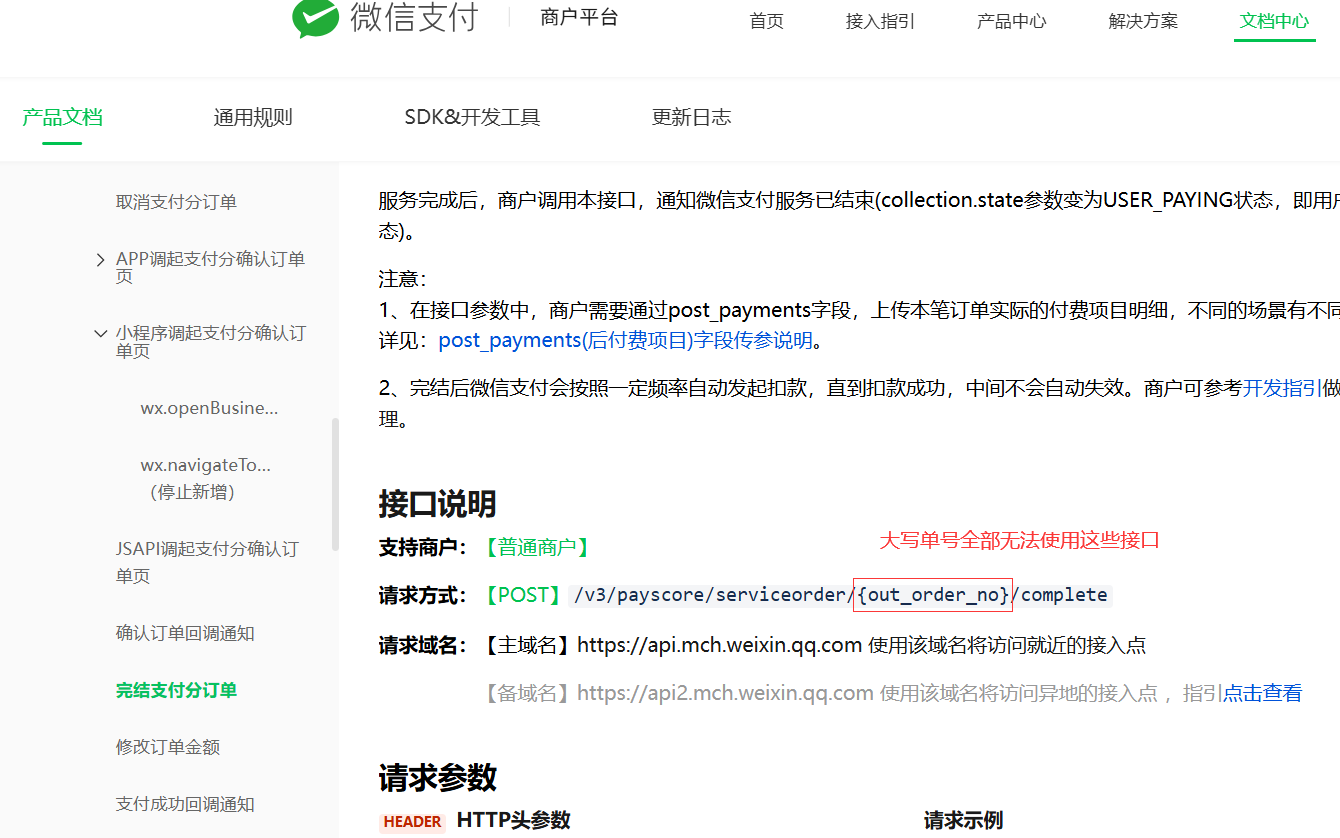Open APP调起支付分确认订单页 sidebar entry
Viewport: 1340px width, 838px height.
click(x=210, y=267)
